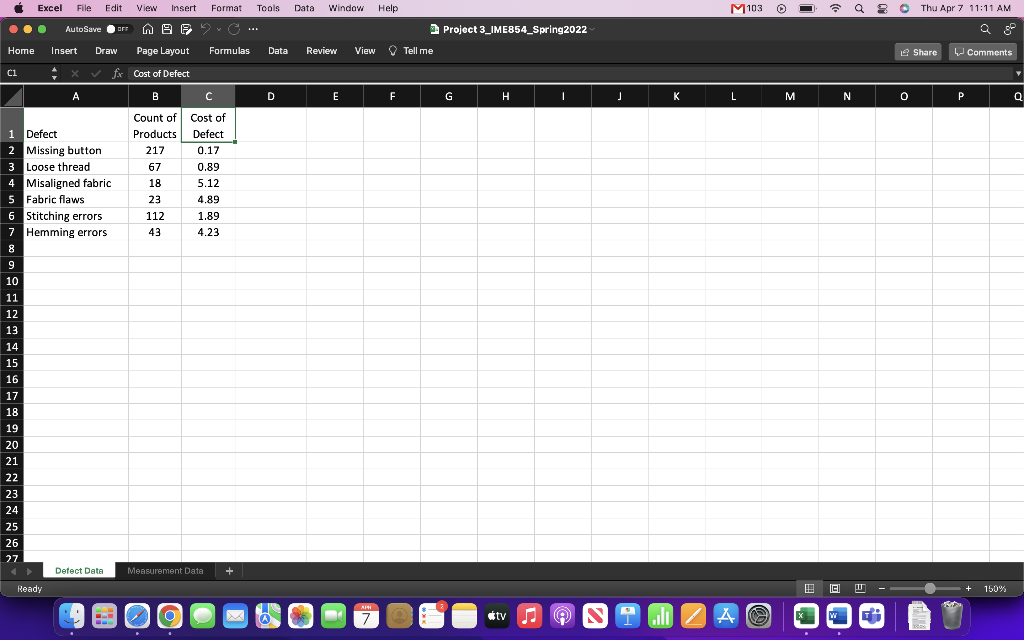Click the Redo icon
The image size is (1024, 640).
[x=233, y=29]
